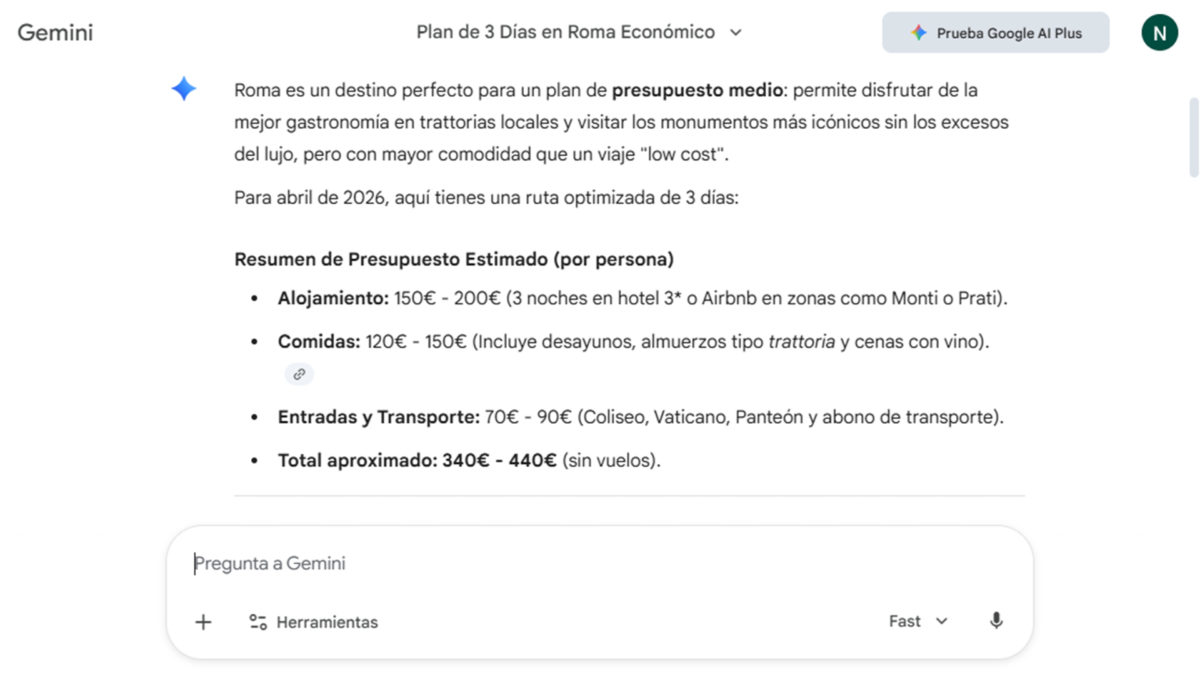Open the source link chip under Comidas
This screenshot has height=675, width=1200.
(299, 374)
